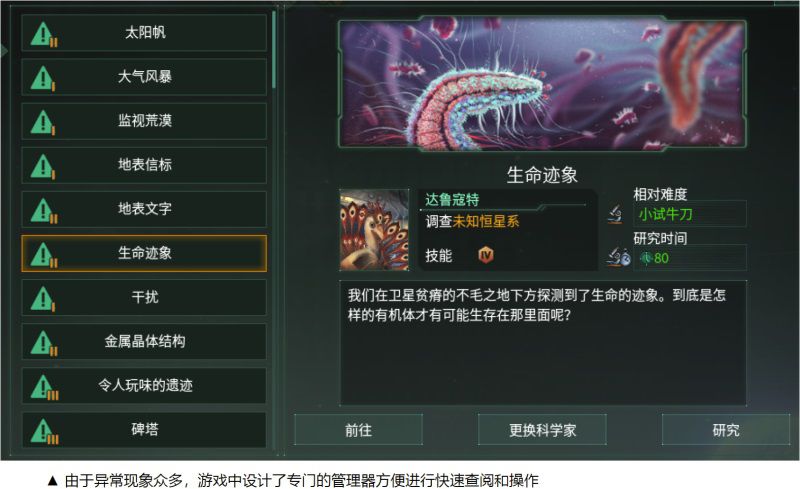Screen dimensions: 800x489
Task: Click the anomaly triangle icon next to 大气风暴
Action: tap(43, 79)
